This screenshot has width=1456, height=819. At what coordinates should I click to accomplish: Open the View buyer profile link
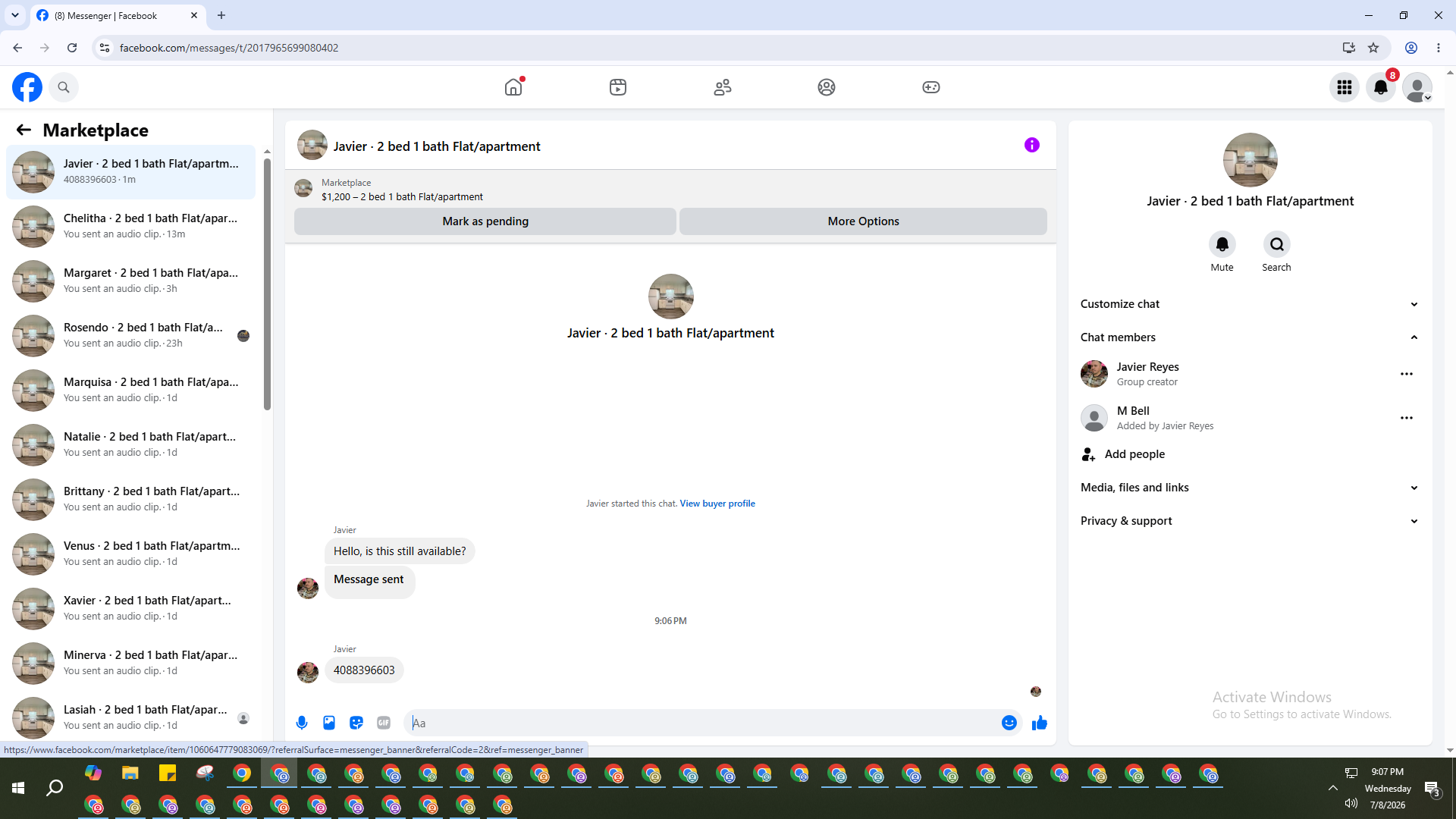(x=717, y=504)
